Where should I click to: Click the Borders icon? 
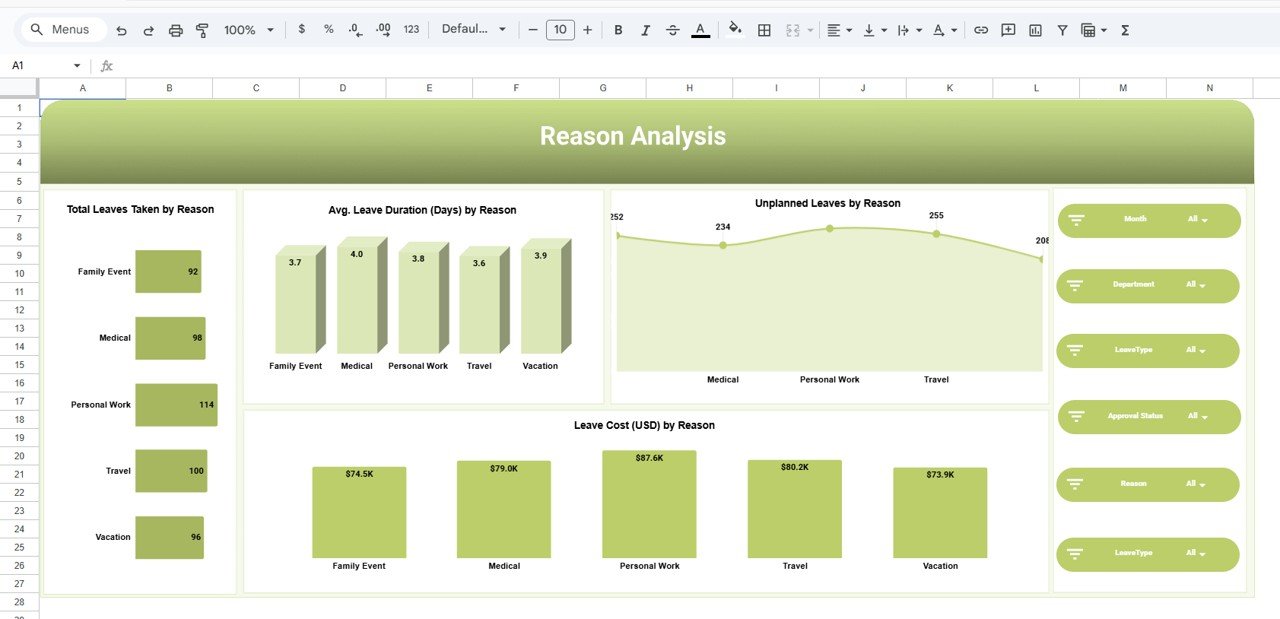click(x=764, y=29)
